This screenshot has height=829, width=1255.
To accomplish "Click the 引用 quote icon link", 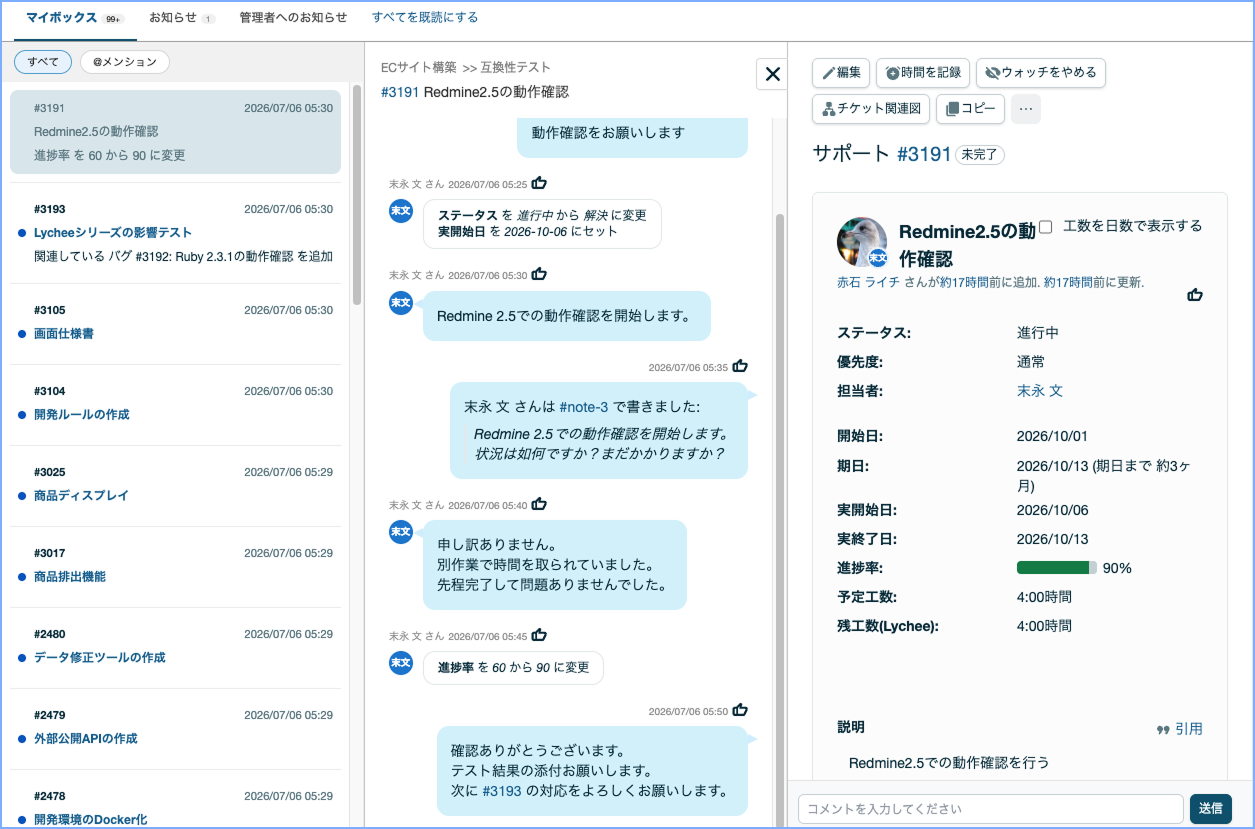I will pyautogui.click(x=1179, y=729).
